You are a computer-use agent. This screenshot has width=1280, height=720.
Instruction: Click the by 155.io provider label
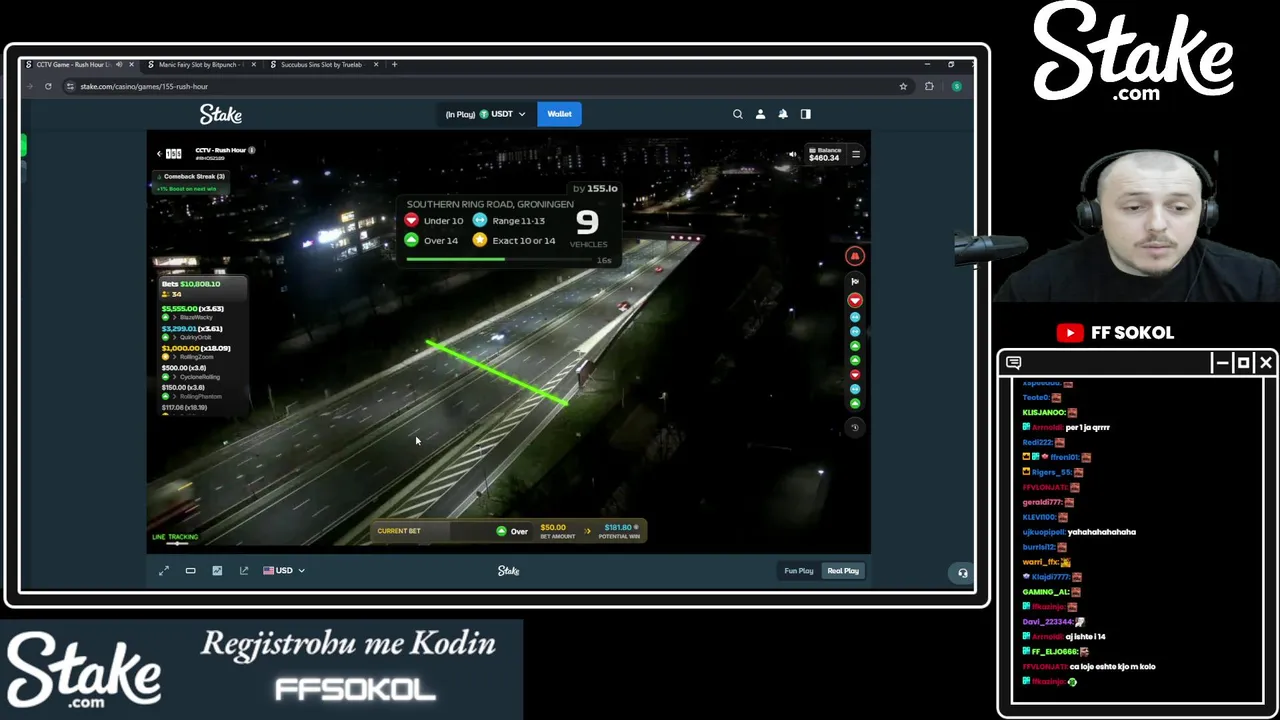coord(595,188)
